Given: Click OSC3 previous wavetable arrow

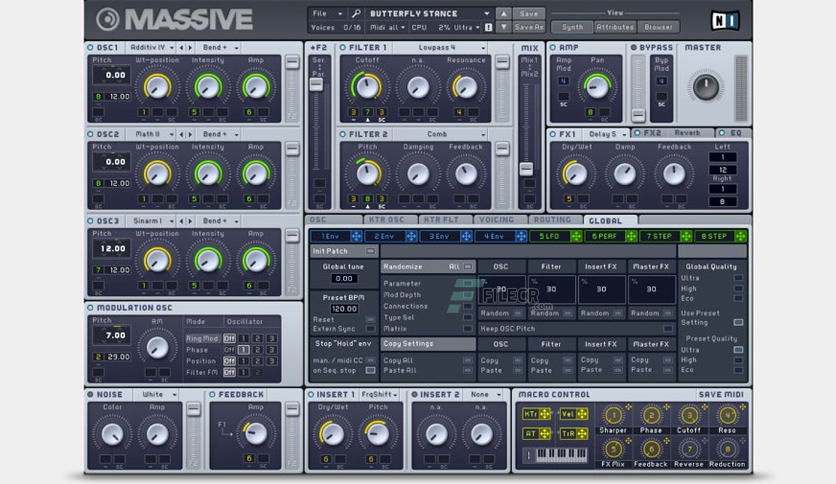Looking at the screenshot, I should coord(182,221).
